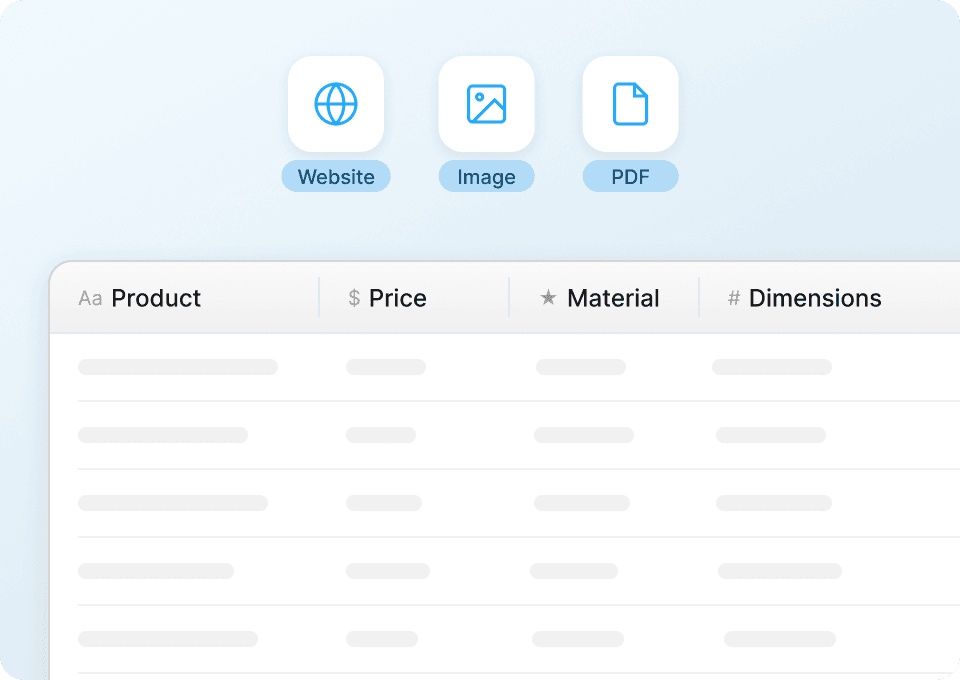Select the Image label pill

[x=486, y=177]
